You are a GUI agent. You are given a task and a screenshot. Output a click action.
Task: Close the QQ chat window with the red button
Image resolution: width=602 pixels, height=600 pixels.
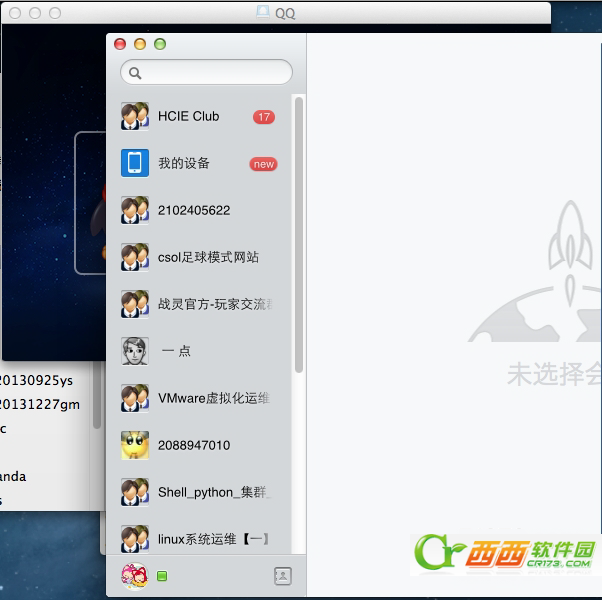tap(120, 44)
